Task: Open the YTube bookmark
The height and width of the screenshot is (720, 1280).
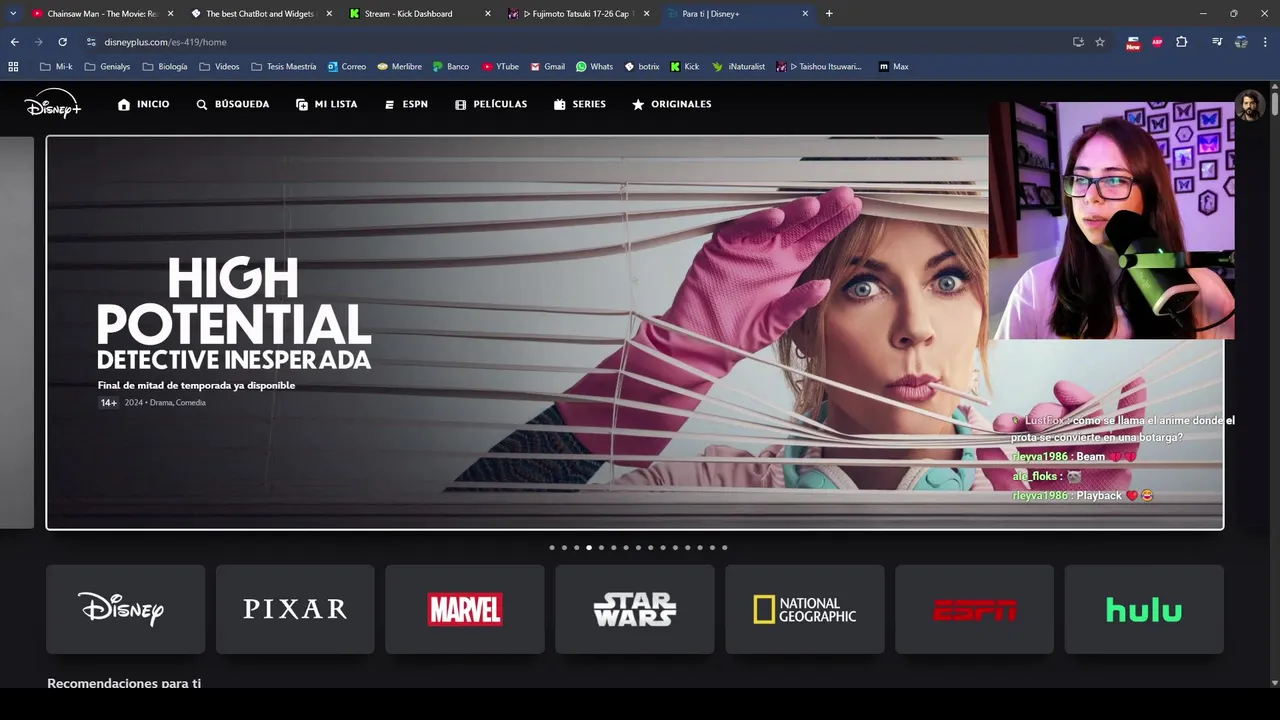Action: click(x=500, y=67)
